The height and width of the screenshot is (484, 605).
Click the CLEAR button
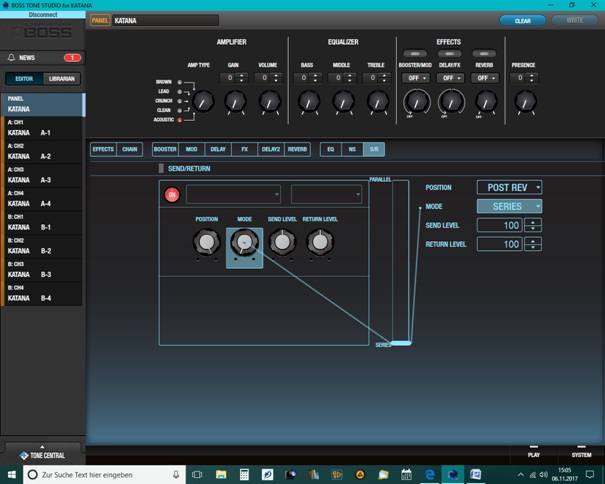tap(522, 21)
